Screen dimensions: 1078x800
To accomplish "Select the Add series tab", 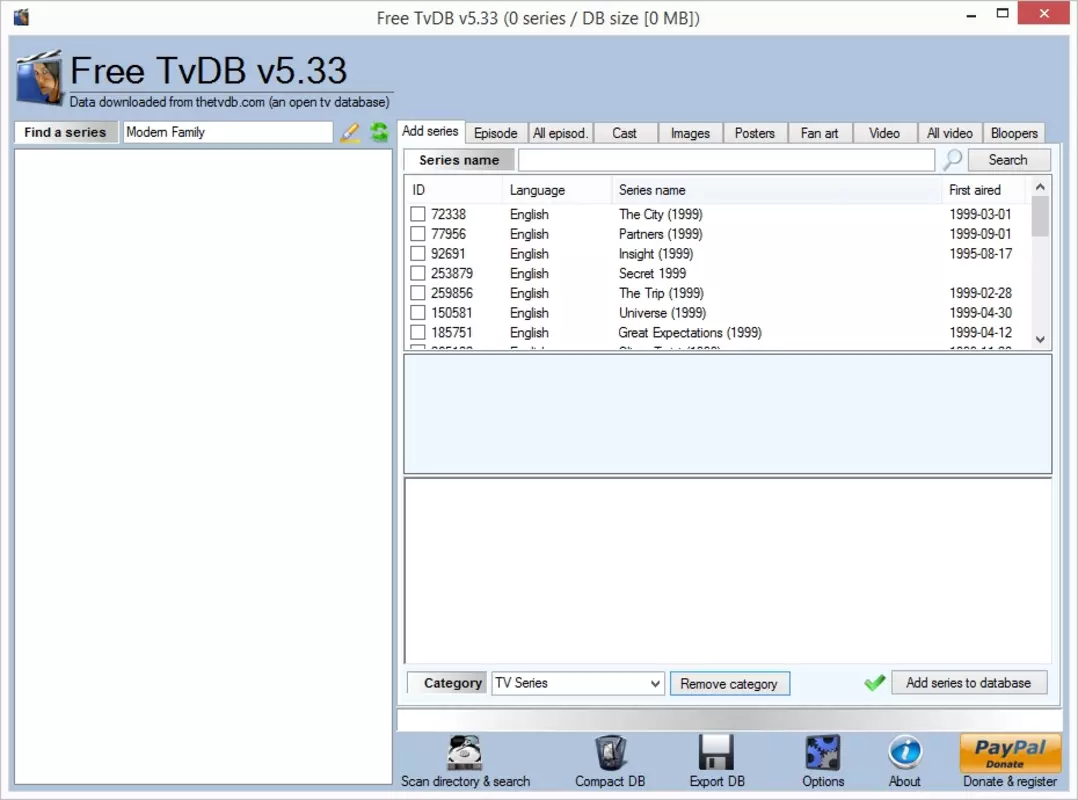I will click(x=430, y=131).
